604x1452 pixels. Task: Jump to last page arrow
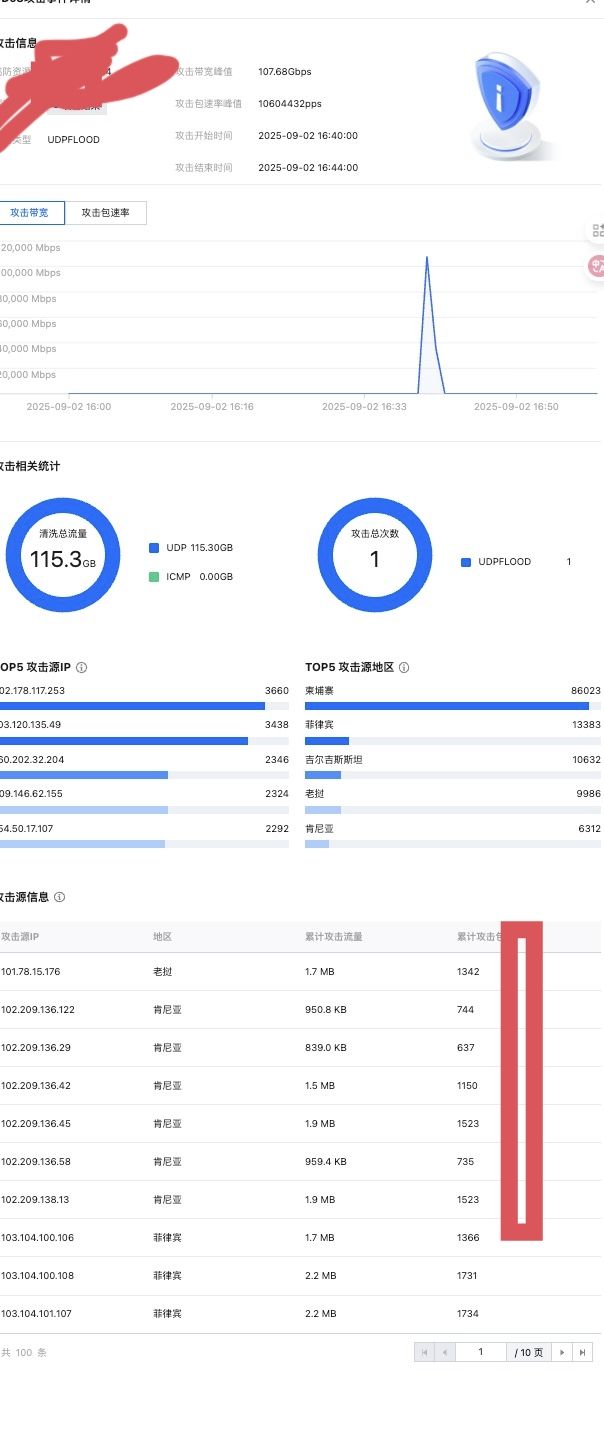tap(583, 1352)
